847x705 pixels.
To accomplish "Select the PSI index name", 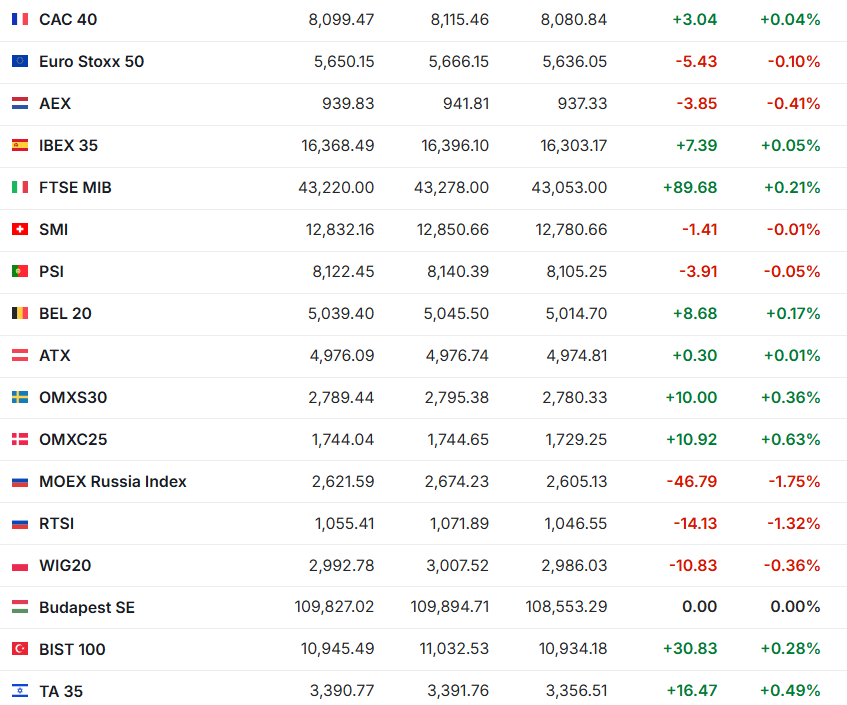I will 51,272.
